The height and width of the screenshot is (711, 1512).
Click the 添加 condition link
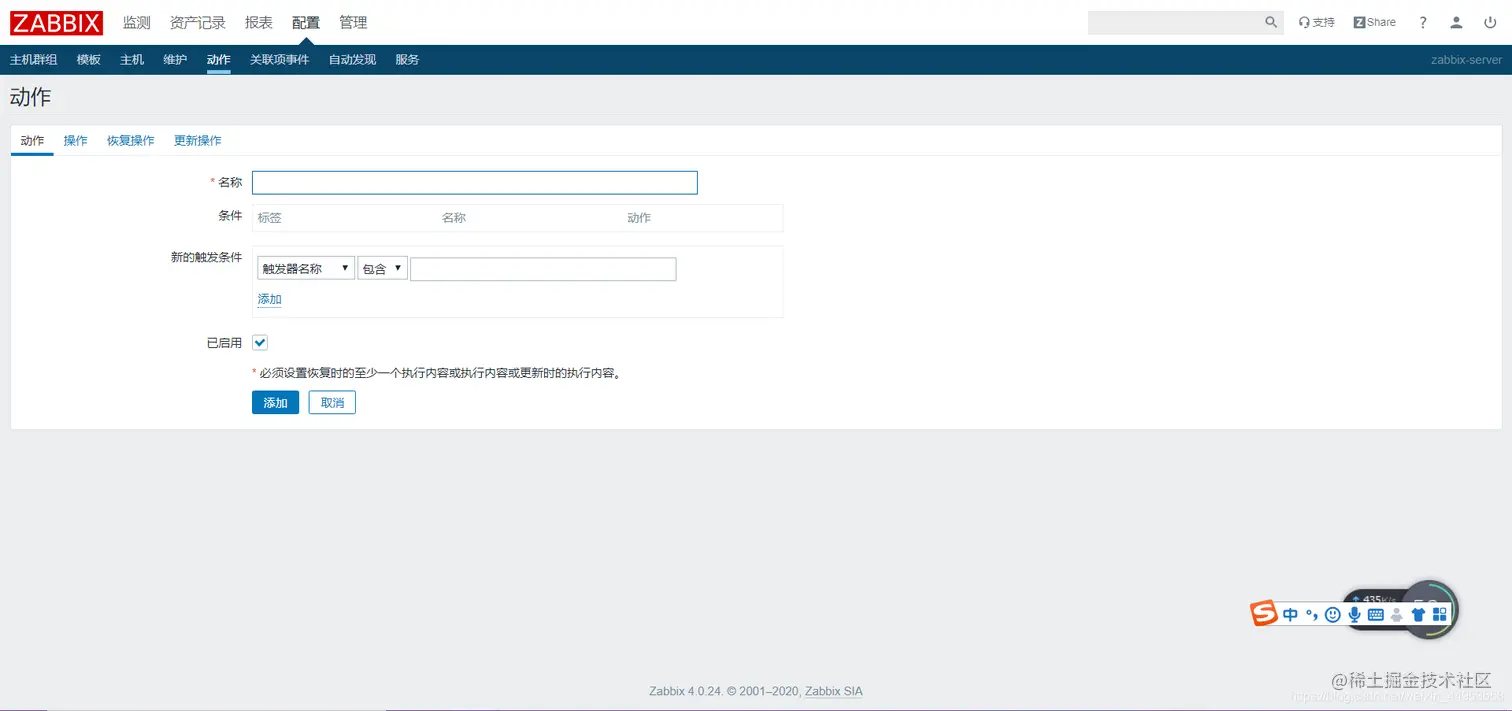point(270,299)
